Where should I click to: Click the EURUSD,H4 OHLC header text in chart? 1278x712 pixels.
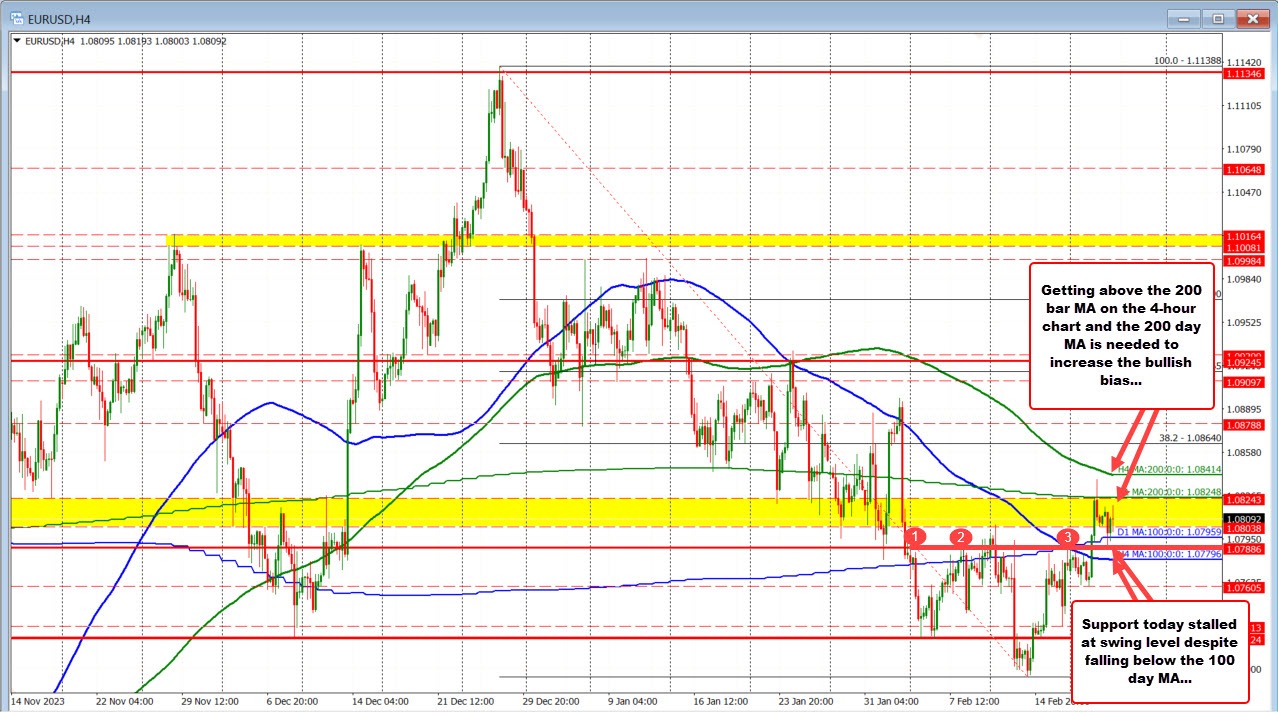coord(125,41)
